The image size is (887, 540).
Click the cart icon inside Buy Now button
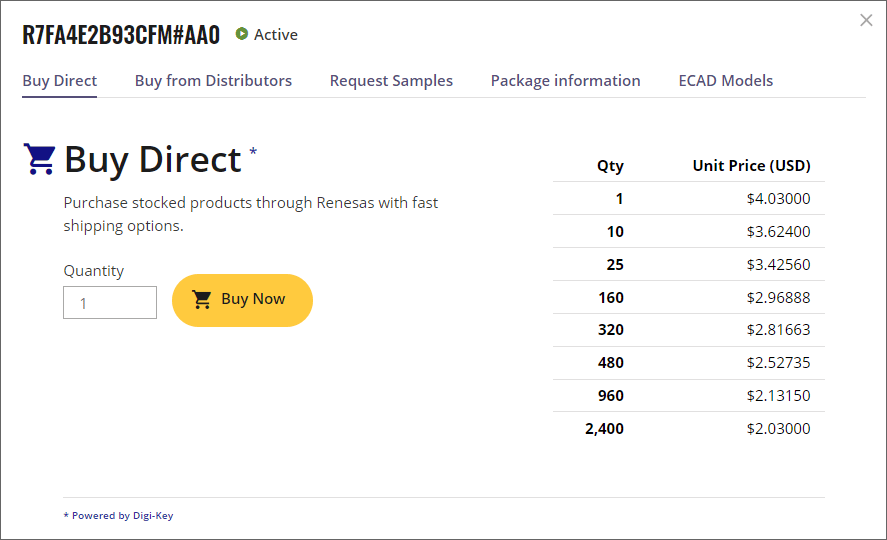pos(202,299)
